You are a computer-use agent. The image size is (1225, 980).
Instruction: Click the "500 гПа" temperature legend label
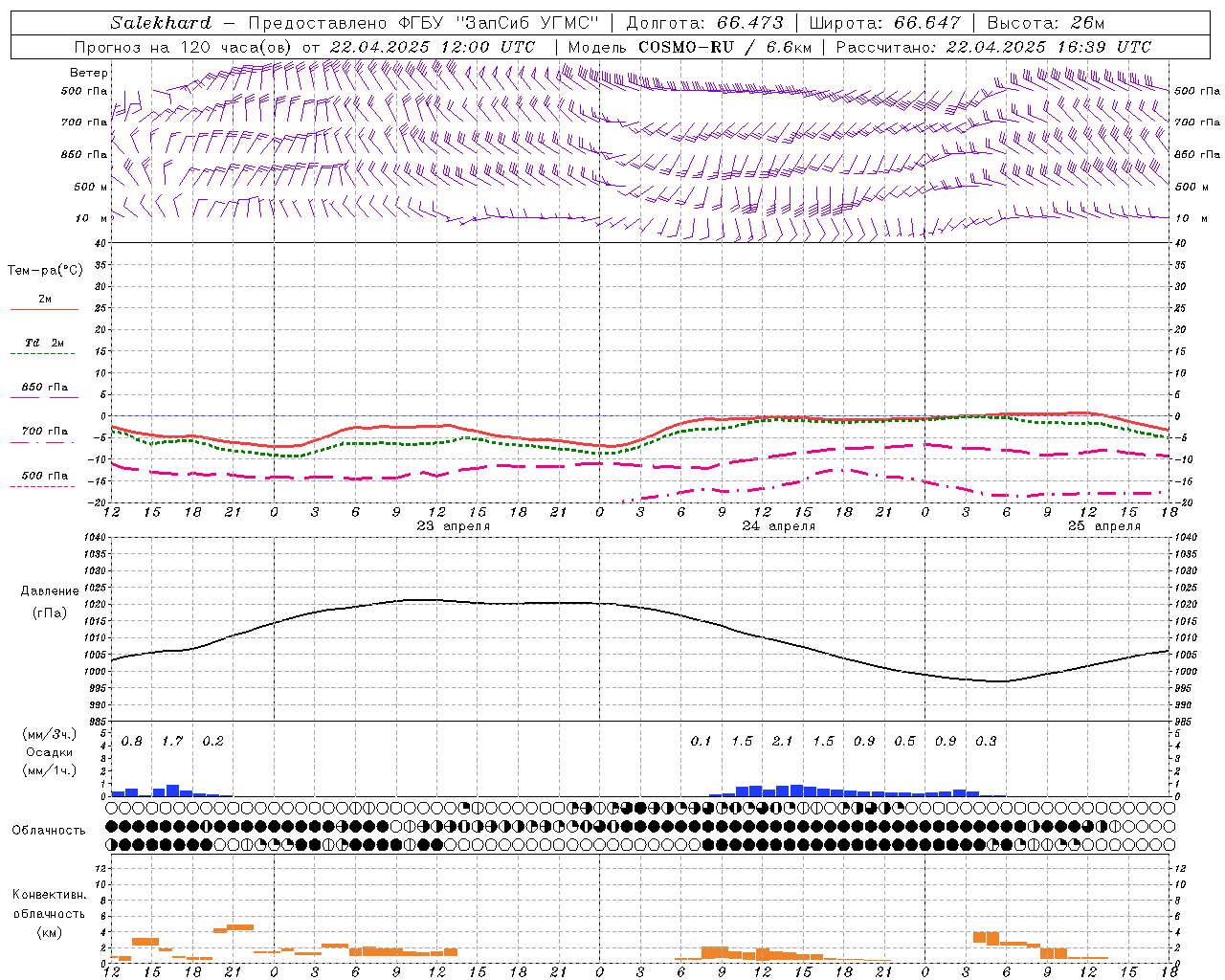coord(45,476)
